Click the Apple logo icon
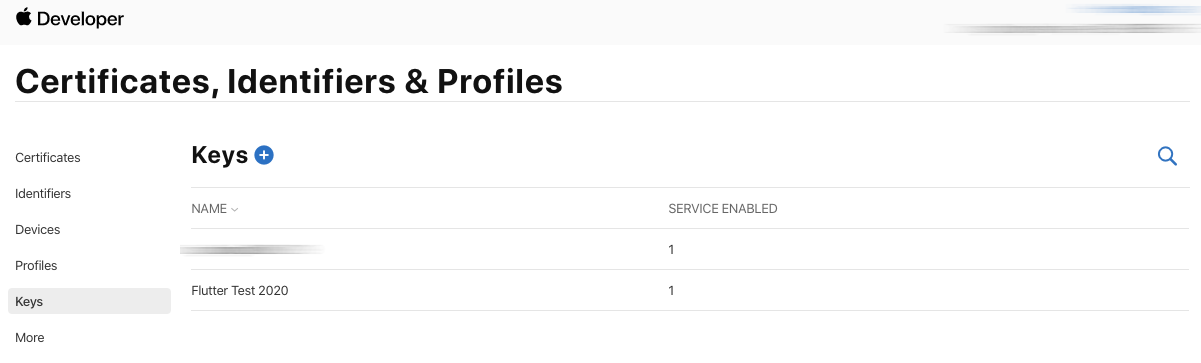This screenshot has height=363, width=1201. point(24,17)
